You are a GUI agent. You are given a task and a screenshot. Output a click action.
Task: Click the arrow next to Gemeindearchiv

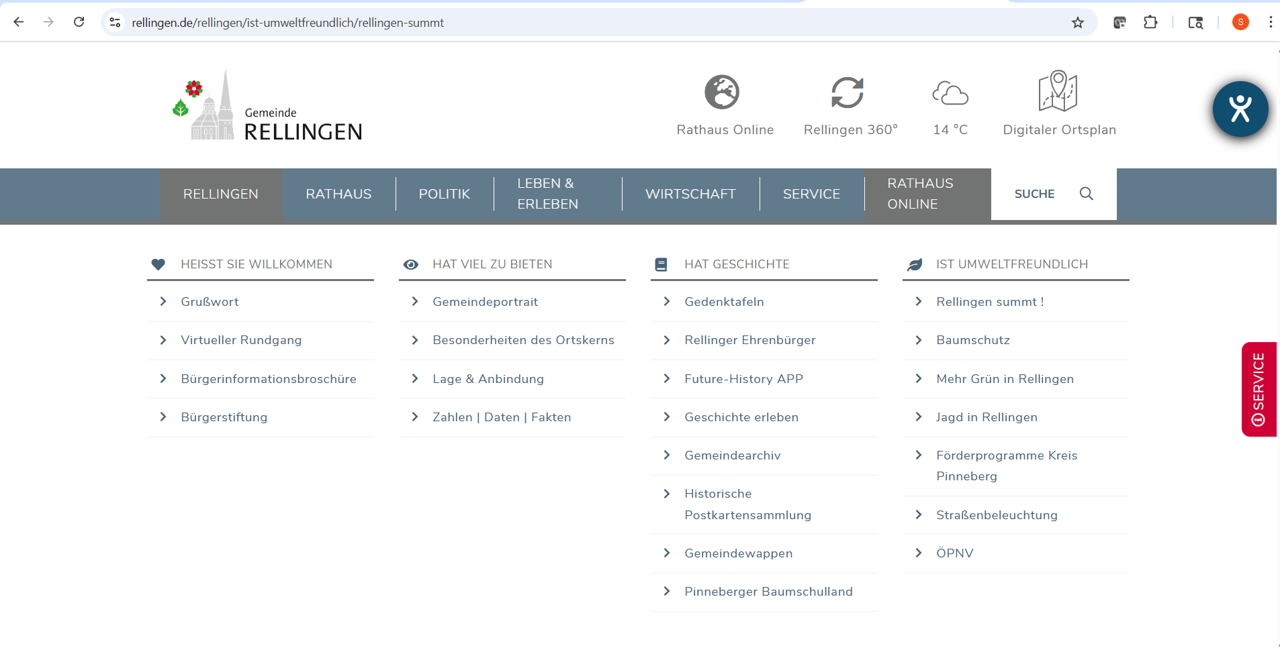(667, 456)
